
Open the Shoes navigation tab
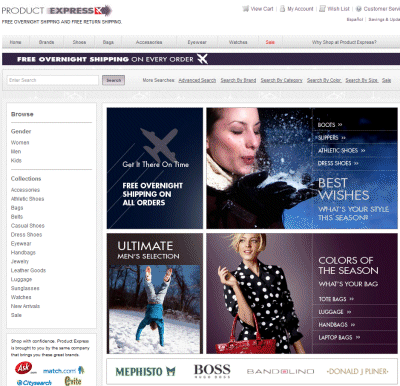tap(79, 42)
